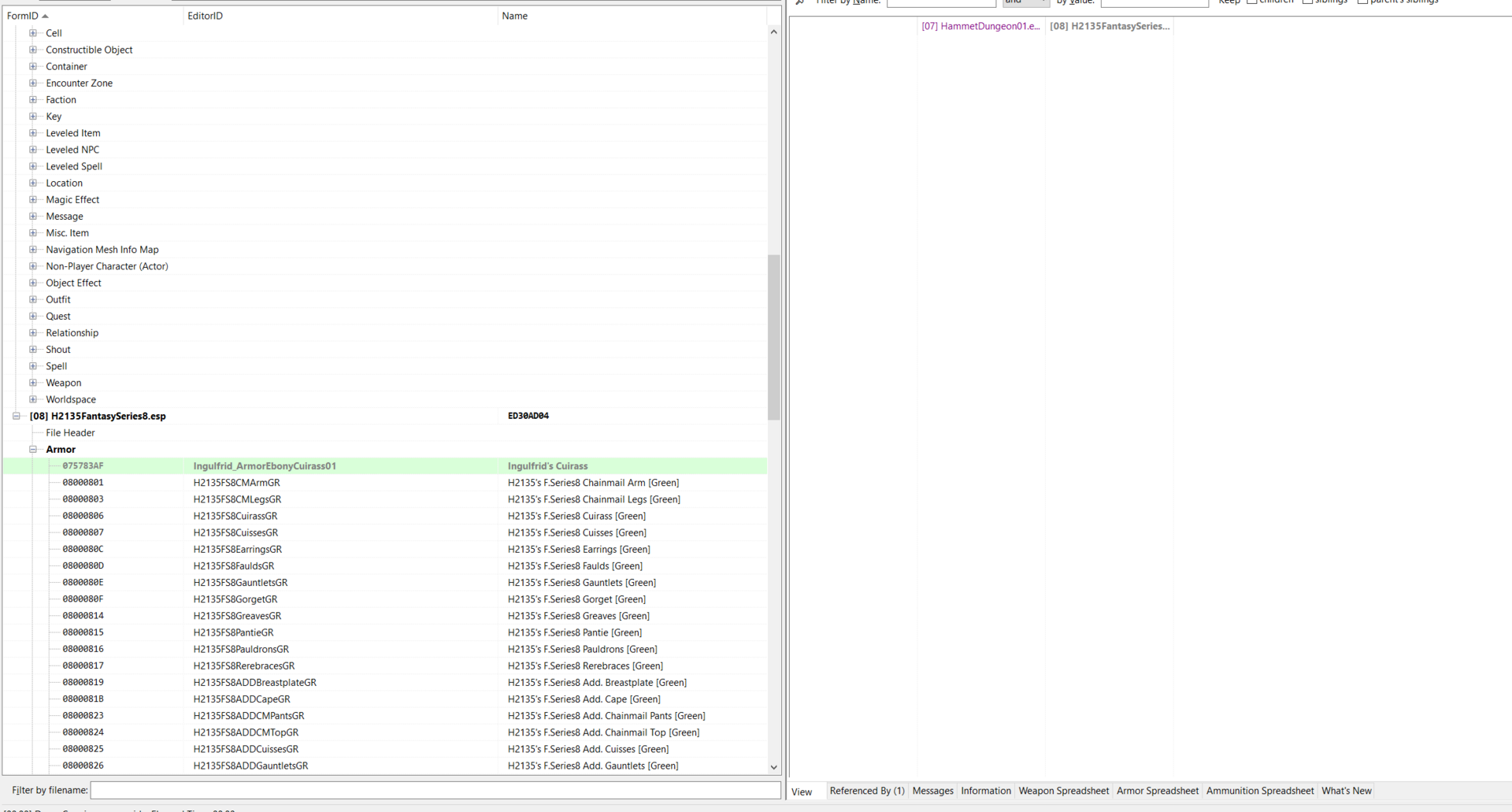This screenshot has width=1512, height=812.
Task: Open the Ammunition Spreadsheet tab
Action: 1260,791
